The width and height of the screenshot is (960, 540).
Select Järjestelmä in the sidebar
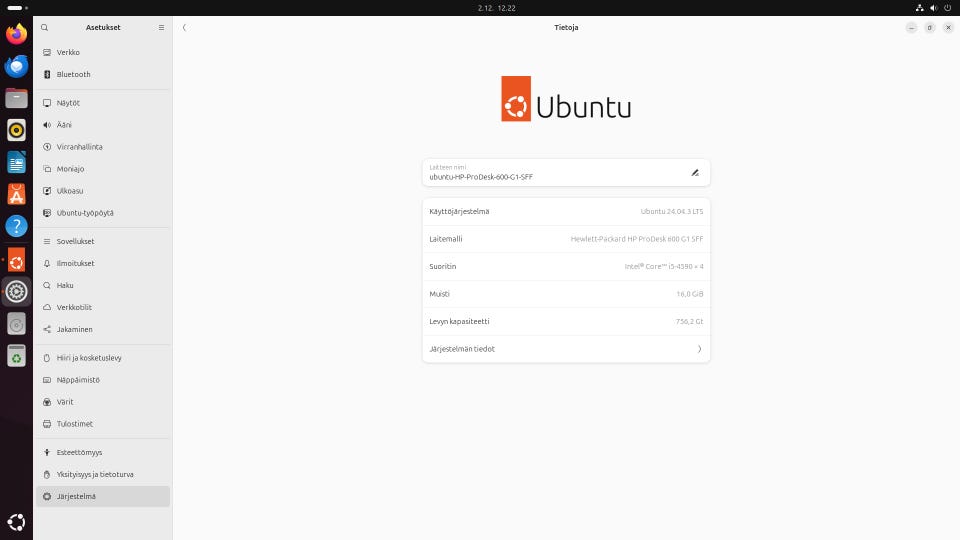103,497
